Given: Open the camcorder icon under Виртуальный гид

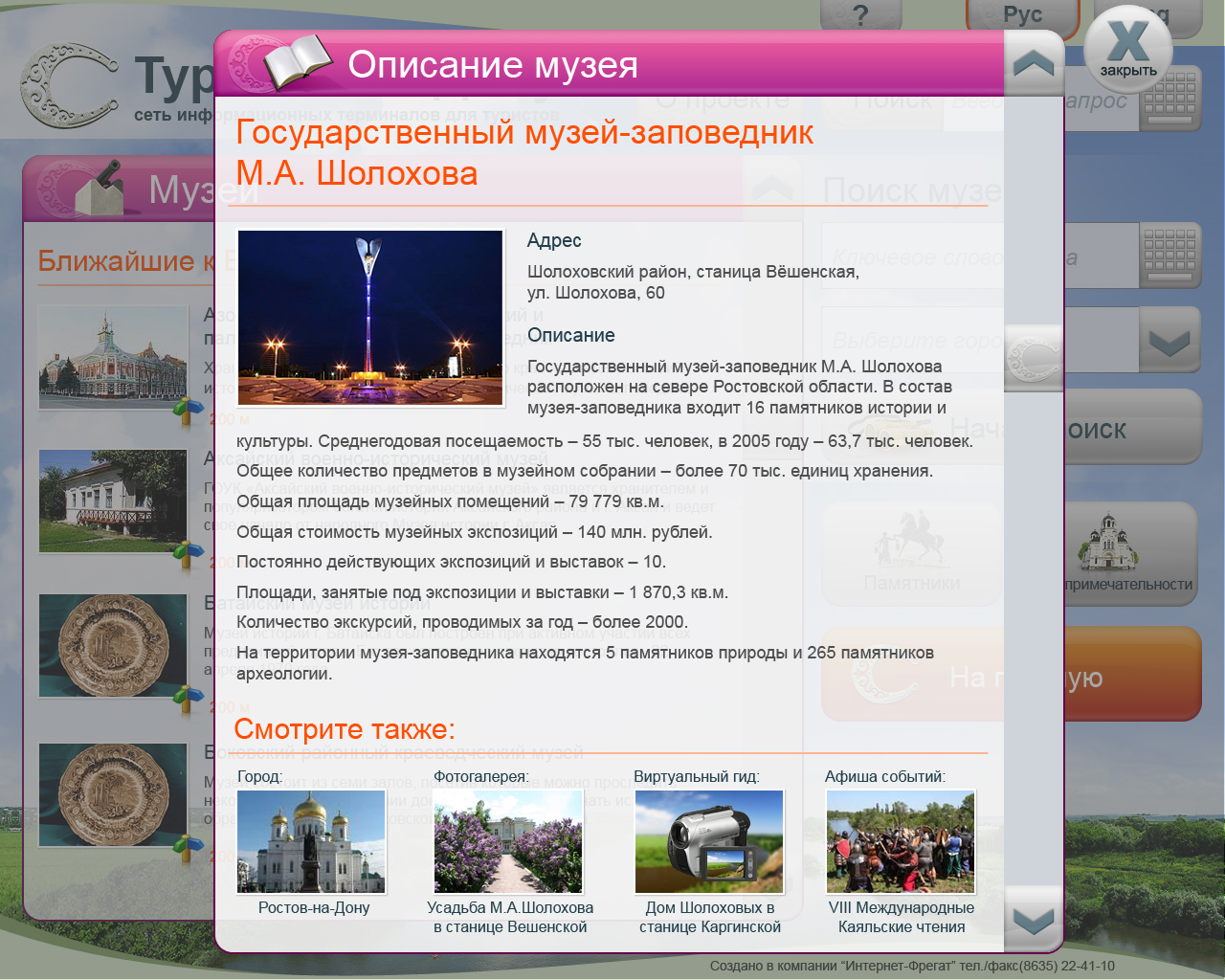Looking at the screenshot, I should (x=708, y=840).
